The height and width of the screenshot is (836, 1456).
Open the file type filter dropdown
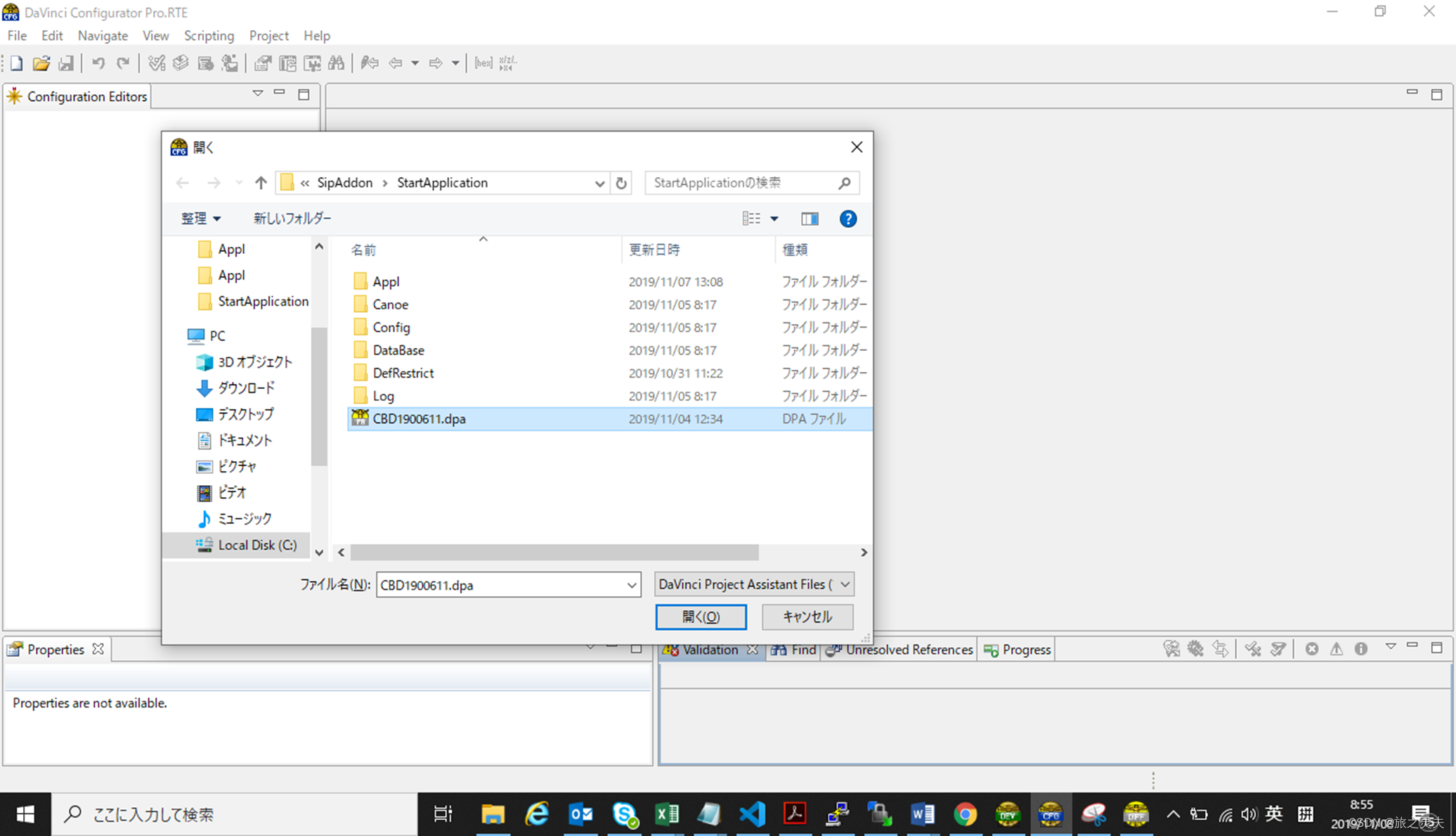pos(845,584)
